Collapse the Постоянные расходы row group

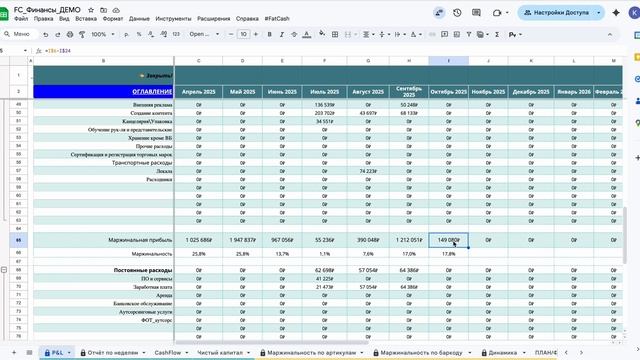click(4, 270)
